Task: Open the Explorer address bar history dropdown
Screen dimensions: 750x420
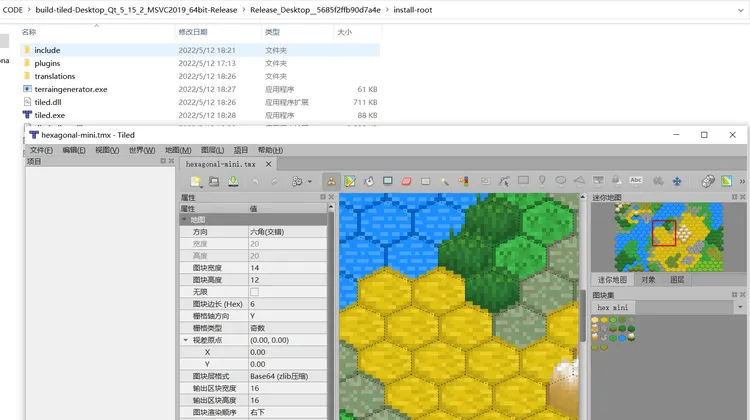Action: (741, 10)
